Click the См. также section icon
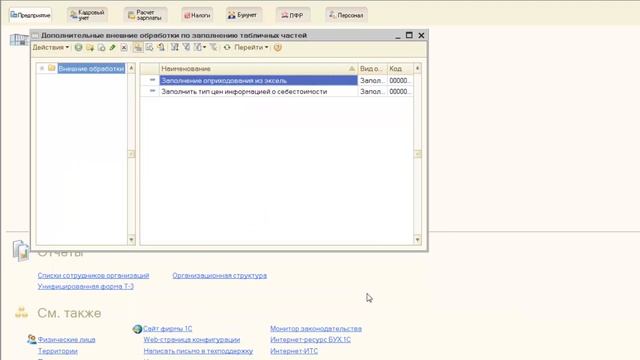This screenshot has width=640, height=360. (x=22, y=313)
